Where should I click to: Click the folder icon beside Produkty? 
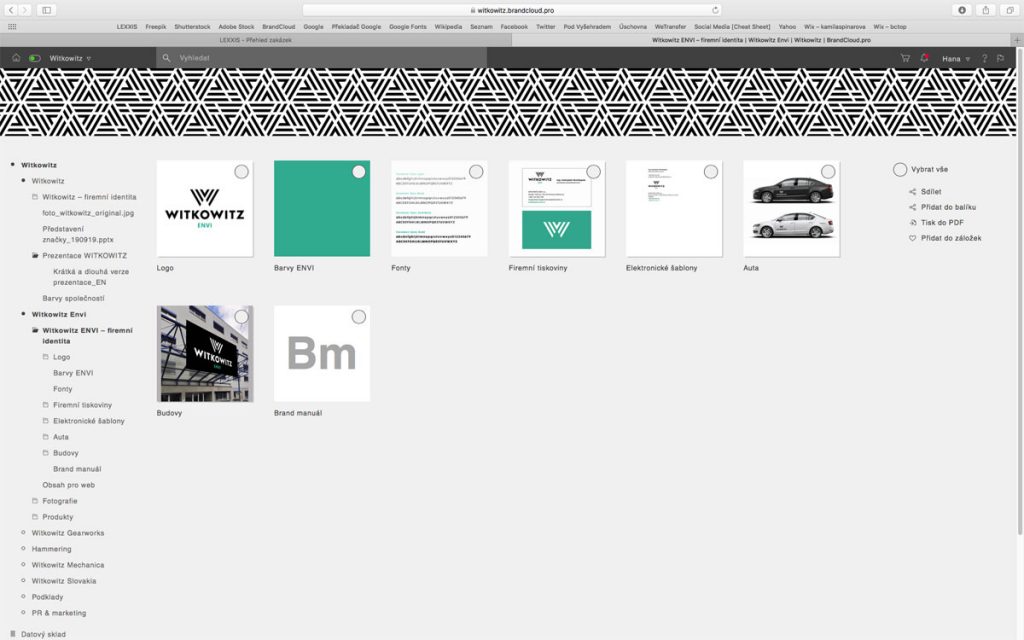pos(35,517)
